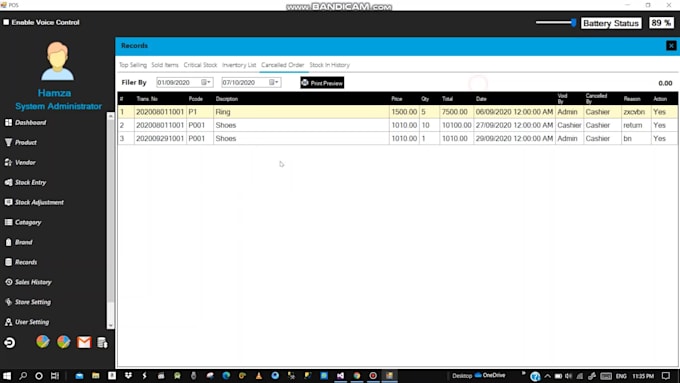
Task: Click the sidebar vertical scrollbar
Action: click(111, 210)
